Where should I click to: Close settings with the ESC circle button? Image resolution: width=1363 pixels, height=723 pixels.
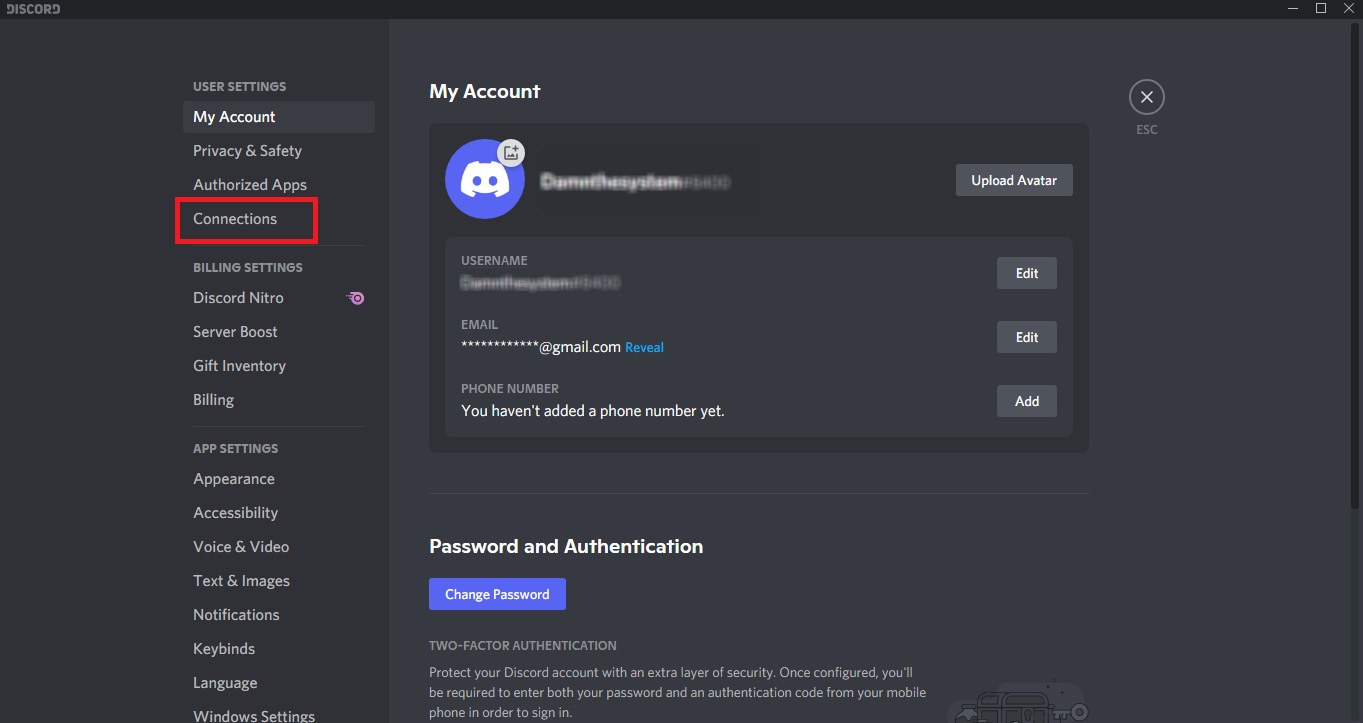(x=1146, y=96)
